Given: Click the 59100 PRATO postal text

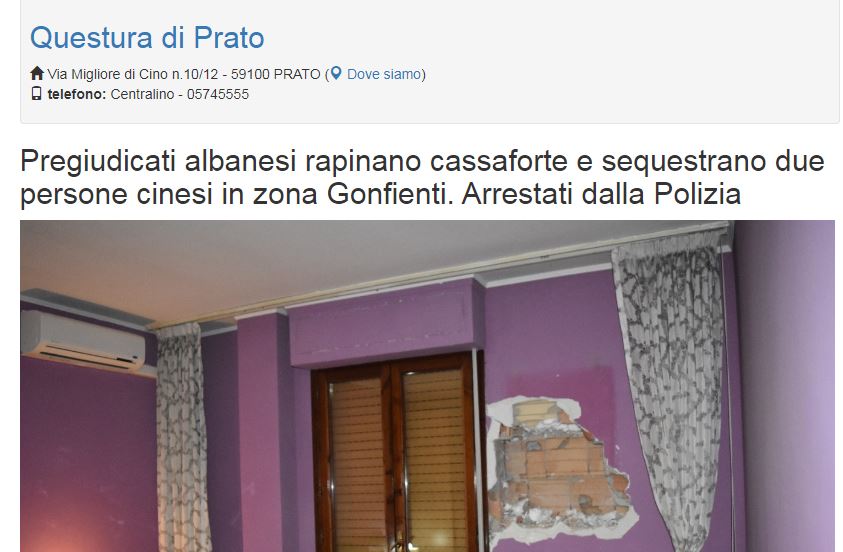Looking at the screenshot, I should click(x=276, y=74).
